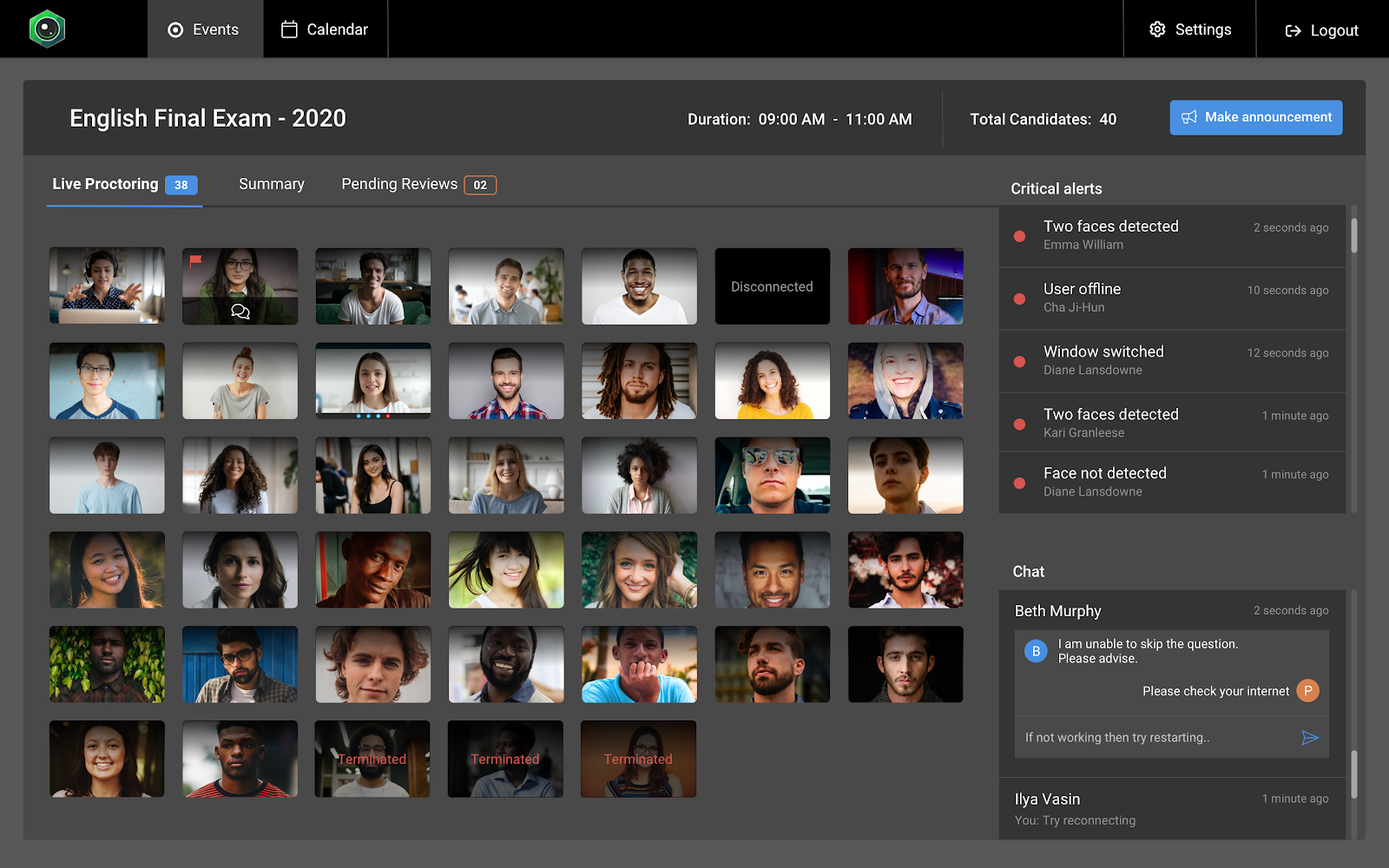Click the Make announcement button
The image size is (1389, 868).
[x=1255, y=117]
